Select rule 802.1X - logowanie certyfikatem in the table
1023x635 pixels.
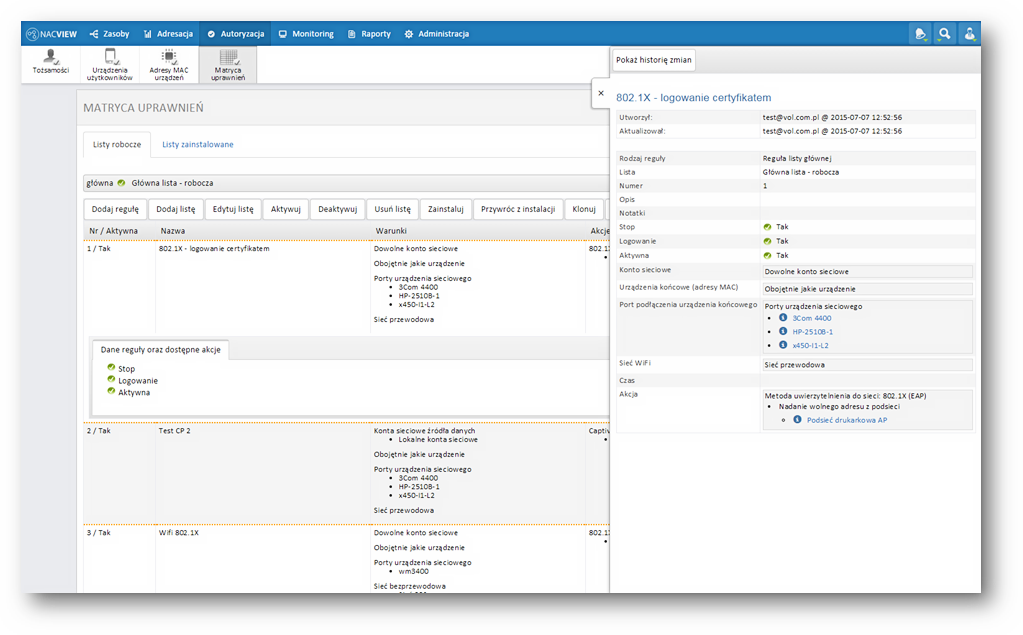click(x=214, y=249)
